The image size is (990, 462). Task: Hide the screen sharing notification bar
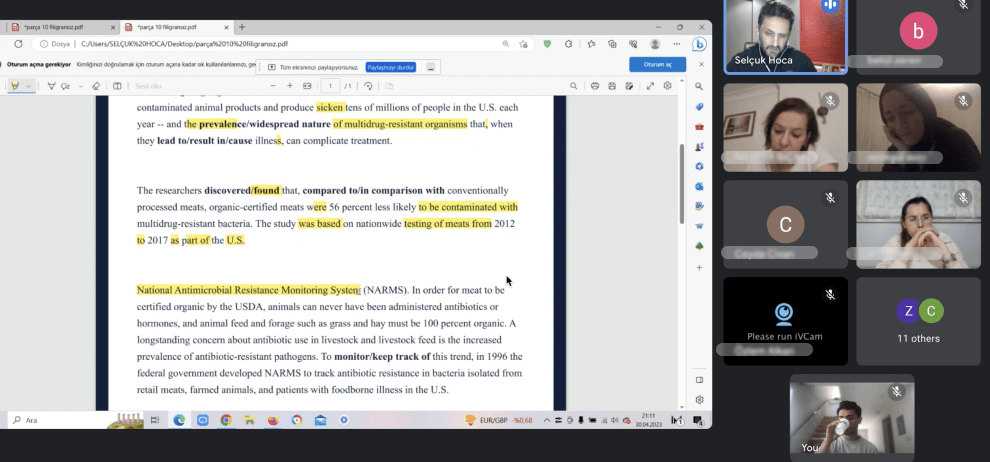click(x=430, y=67)
